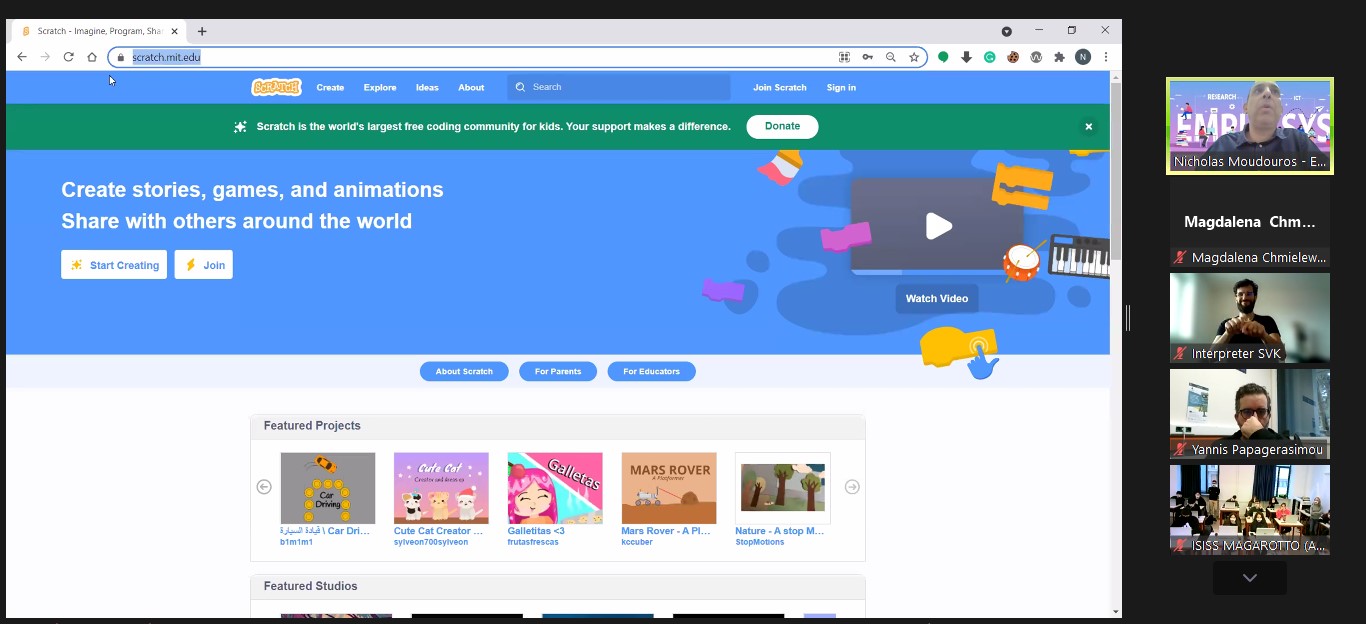The height and width of the screenshot is (624, 1366).
Task: Show more participants with down chevron
Action: tap(1250, 578)
